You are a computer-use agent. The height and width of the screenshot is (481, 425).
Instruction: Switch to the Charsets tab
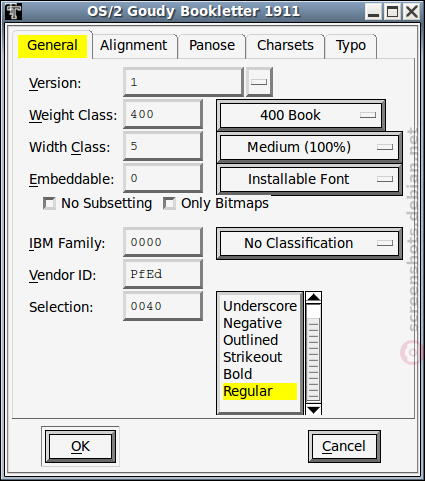tap(285, 46)
